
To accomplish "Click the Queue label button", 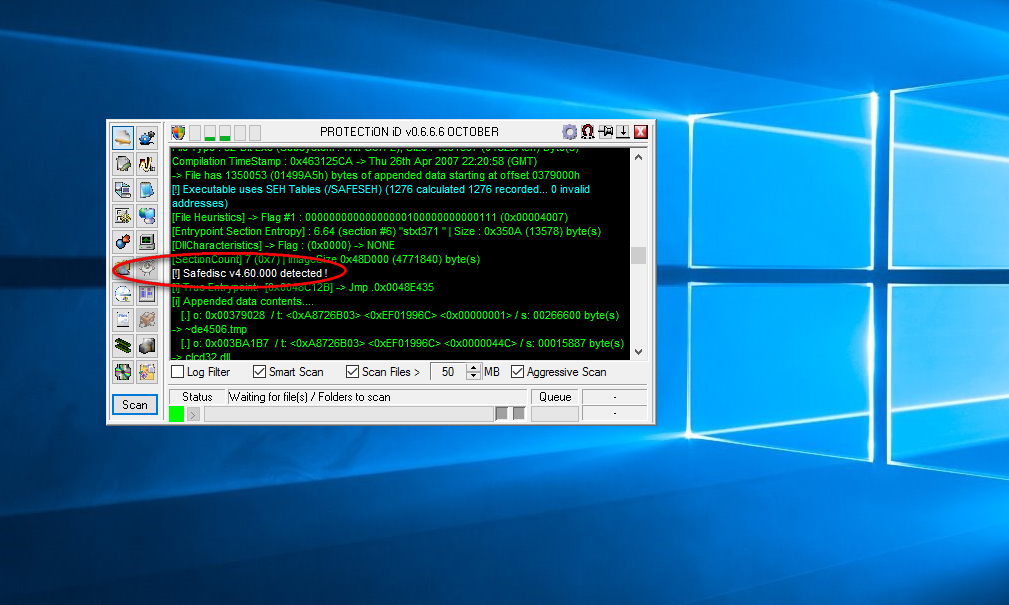I will [x=555, y=397].
